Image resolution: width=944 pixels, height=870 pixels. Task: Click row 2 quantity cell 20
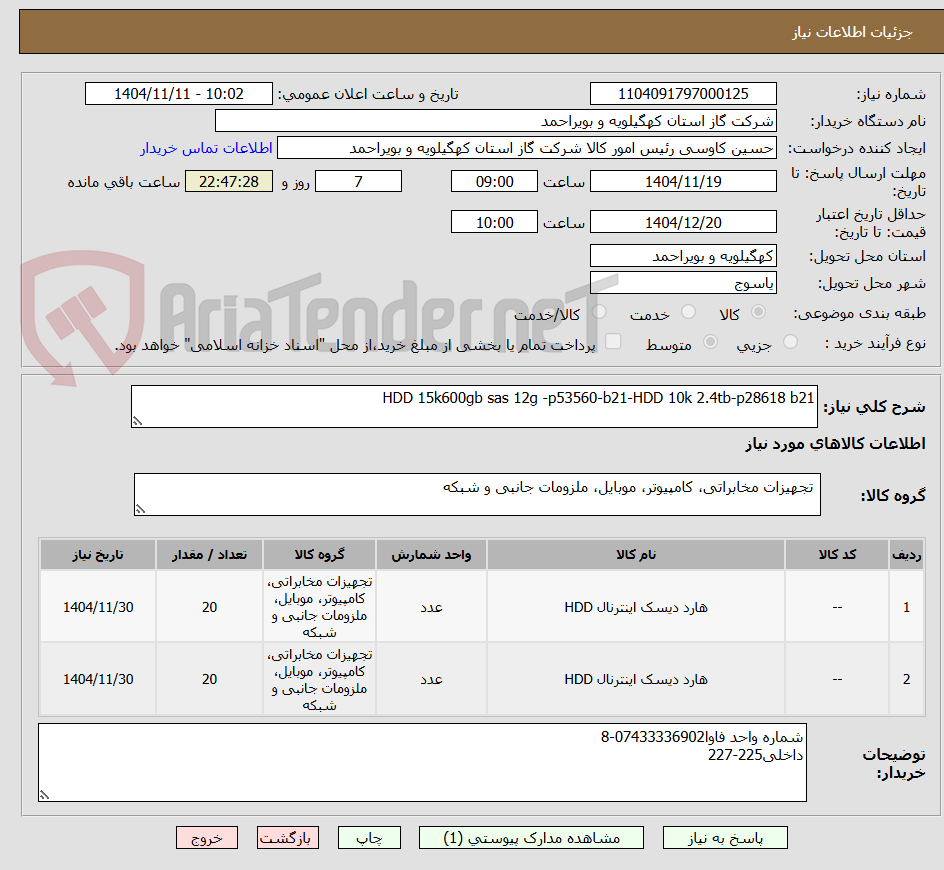tap(210, 679)
